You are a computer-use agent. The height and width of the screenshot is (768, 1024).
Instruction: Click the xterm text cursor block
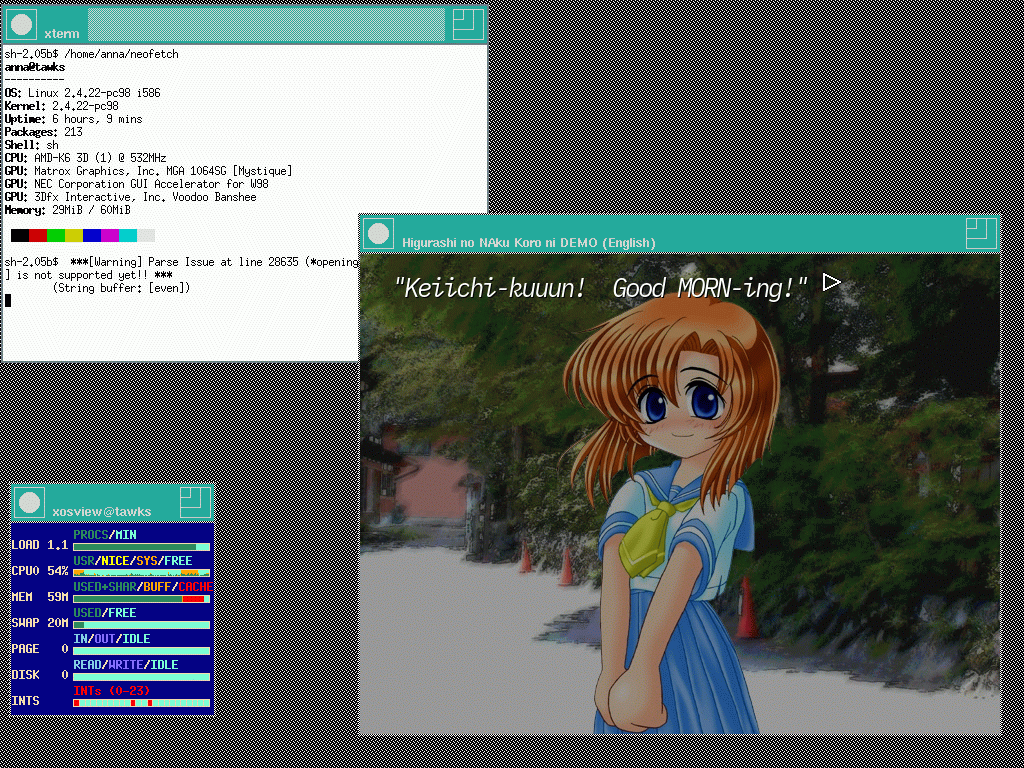[8, 300]
